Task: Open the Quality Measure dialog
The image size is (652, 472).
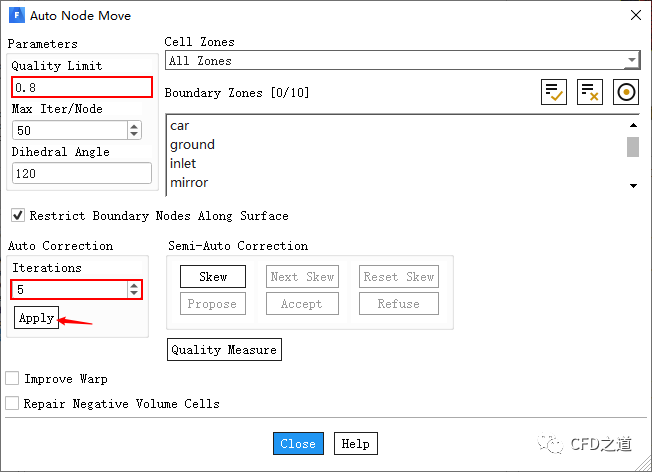Action: [224, 350]
